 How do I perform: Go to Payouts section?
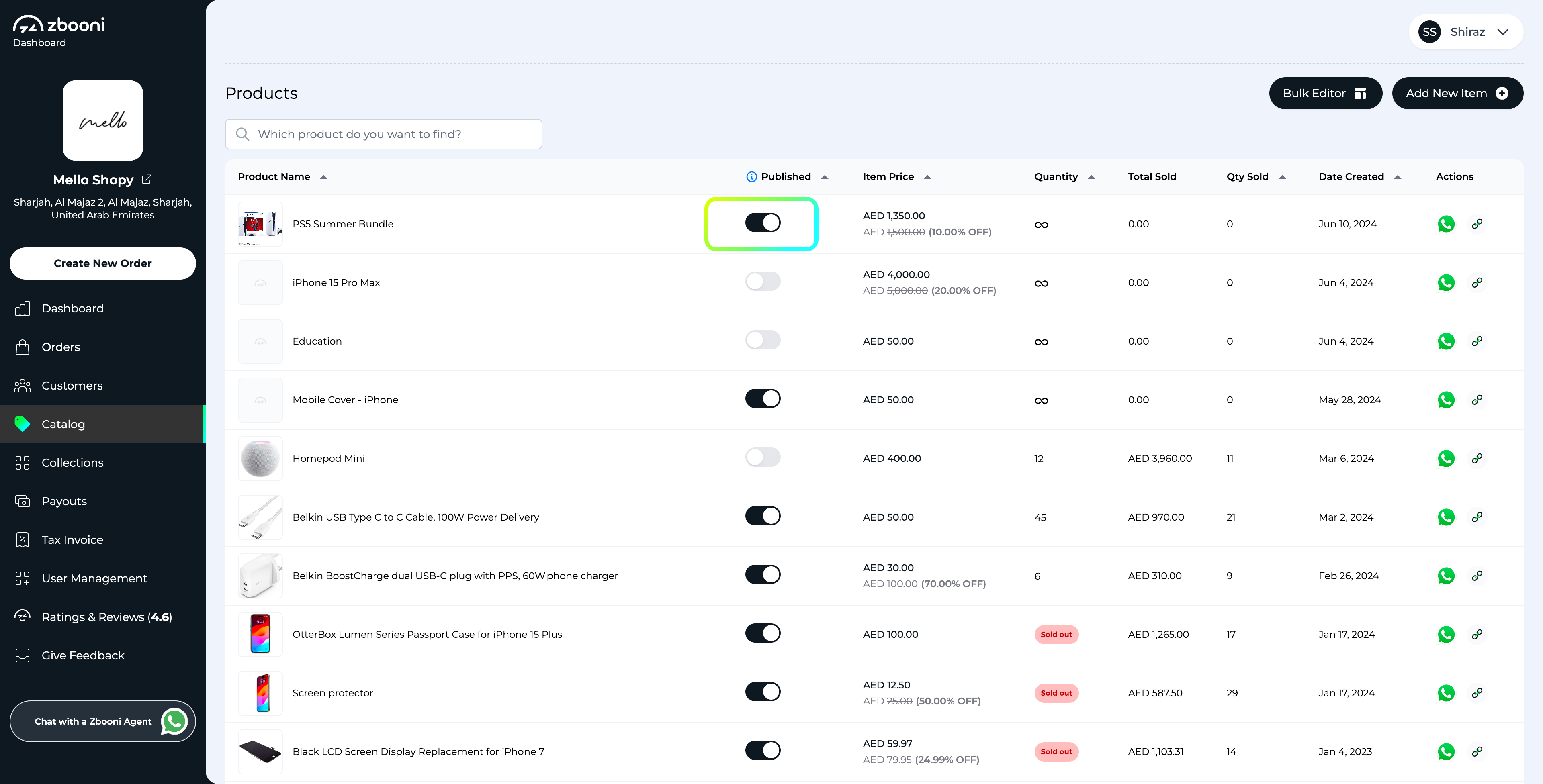(x=64, y=501)
